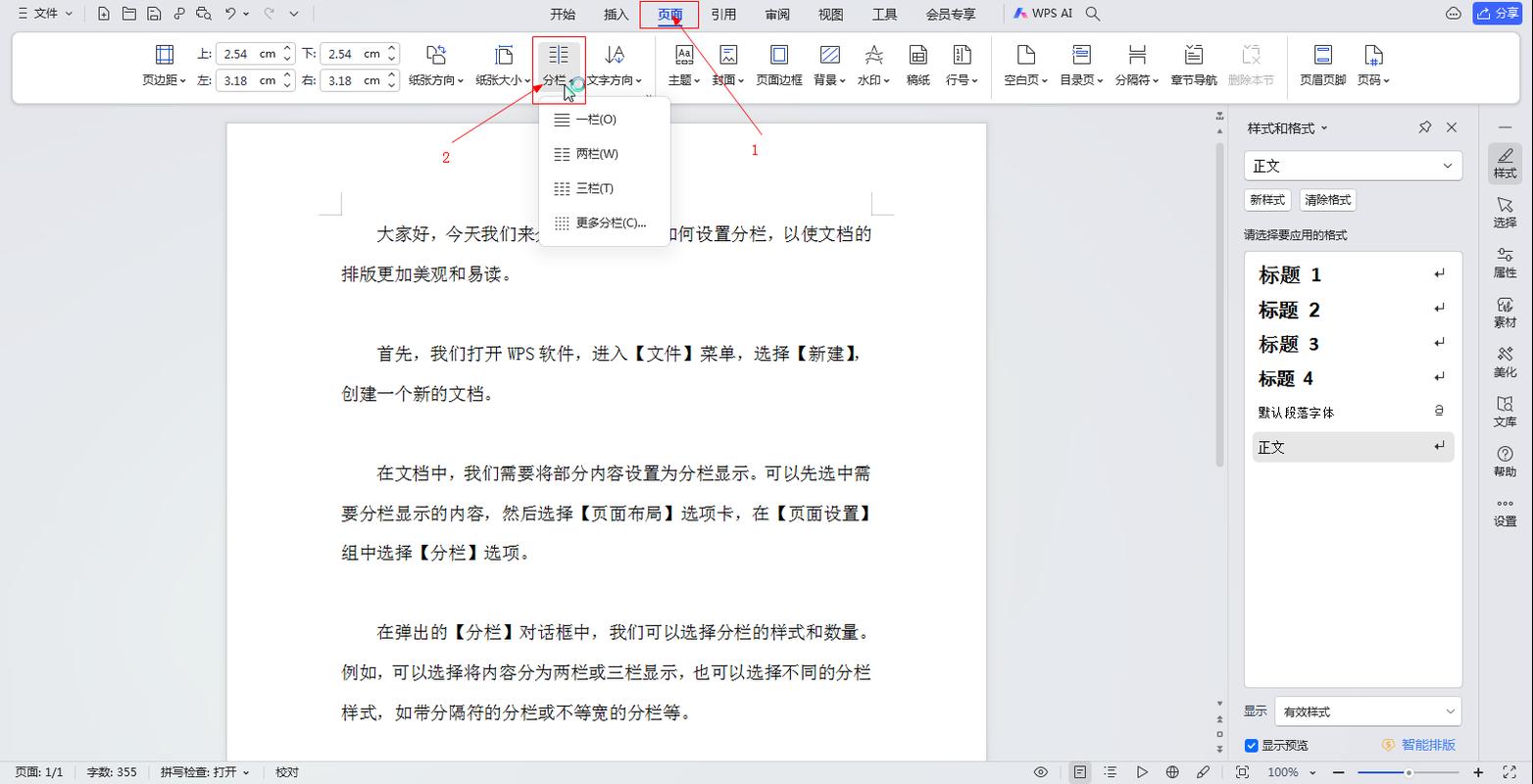
Task: Open the 目录页 table of contents tool
Action: pyautogui.click(x=1081, y=66)
